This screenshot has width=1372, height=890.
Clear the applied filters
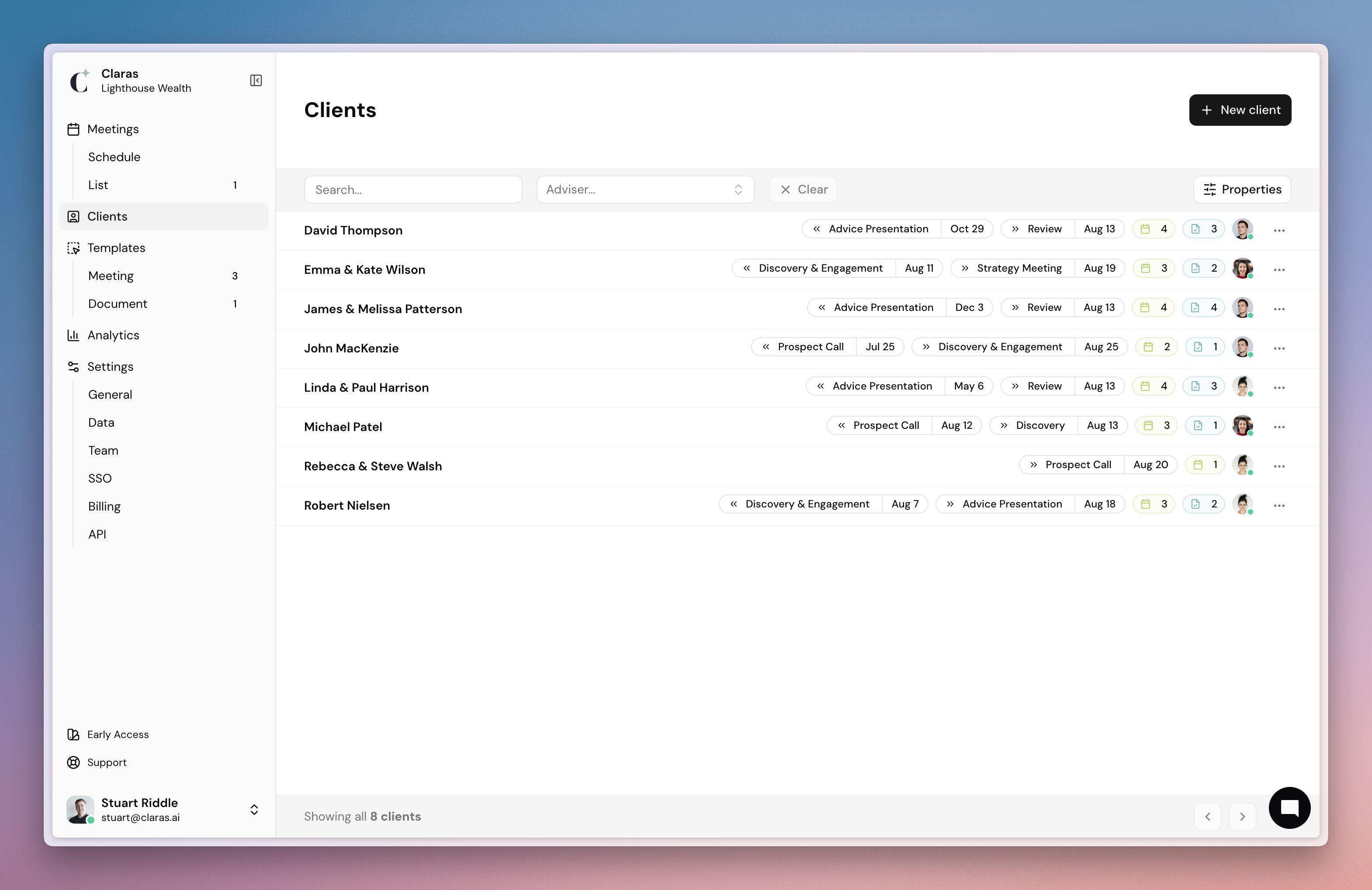click(803, 190)
